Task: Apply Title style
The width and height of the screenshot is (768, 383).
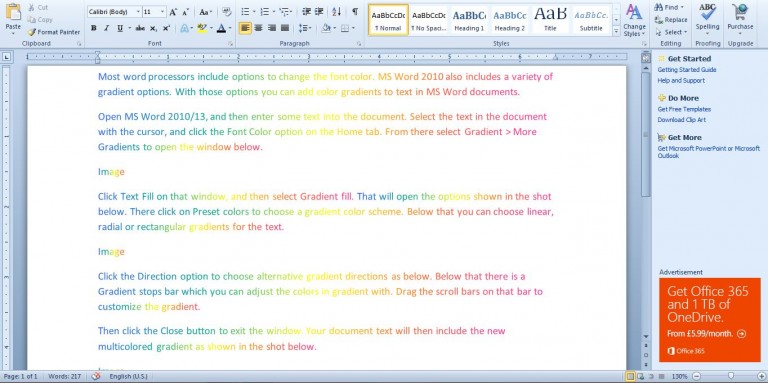Action: 551,20
